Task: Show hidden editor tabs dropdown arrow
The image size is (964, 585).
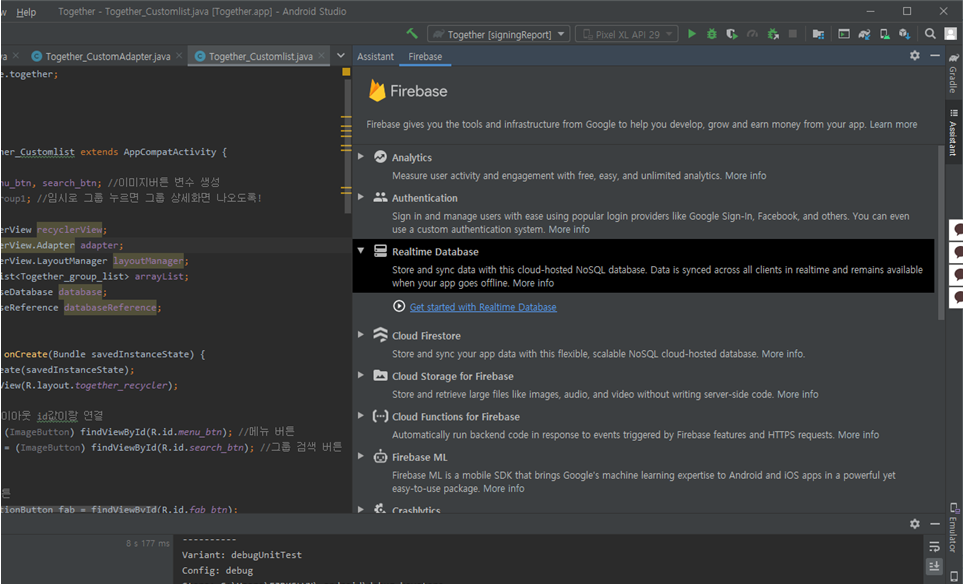Action: [341, 56]
